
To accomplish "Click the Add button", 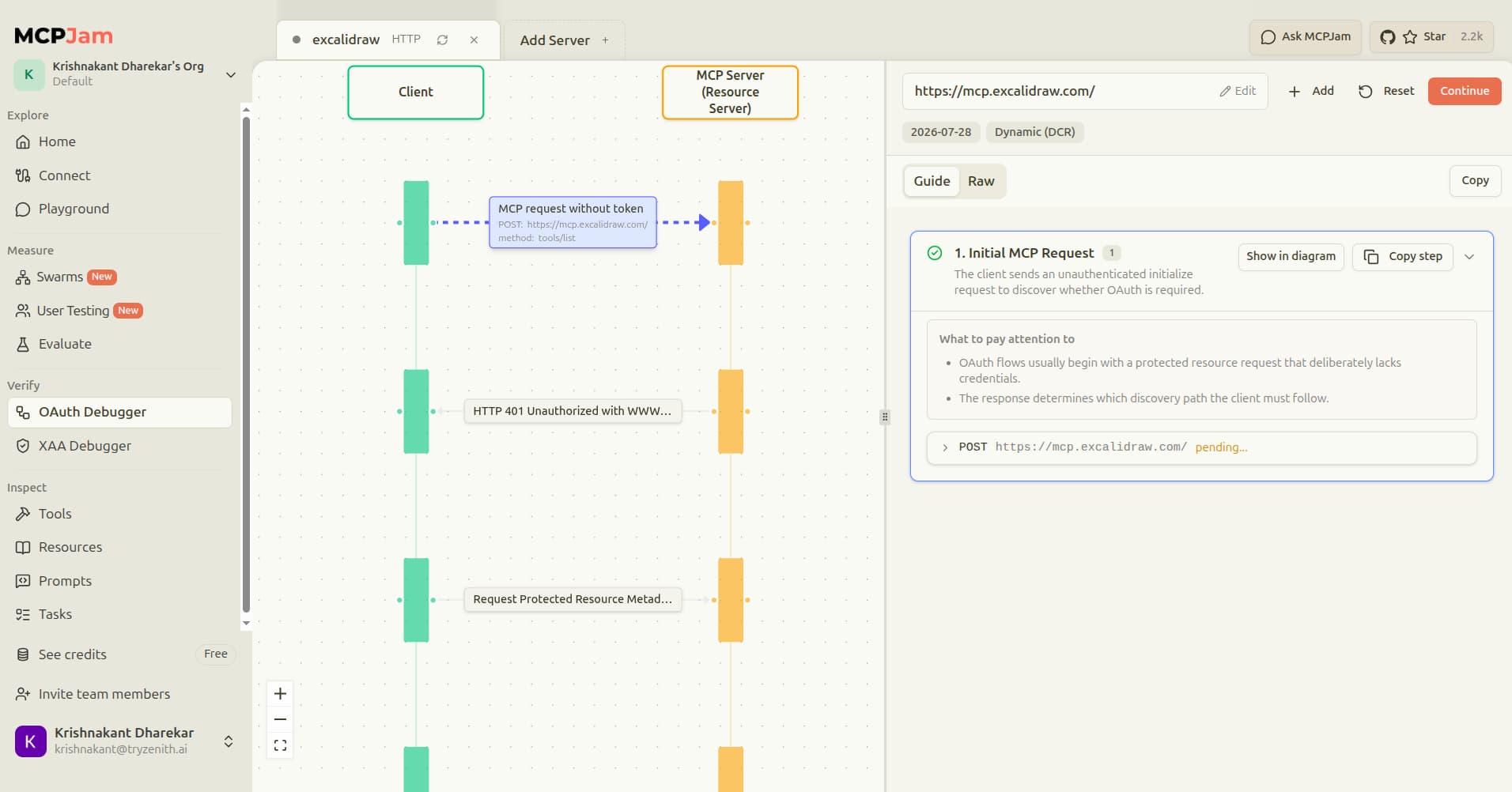I will pos(1311,91).
